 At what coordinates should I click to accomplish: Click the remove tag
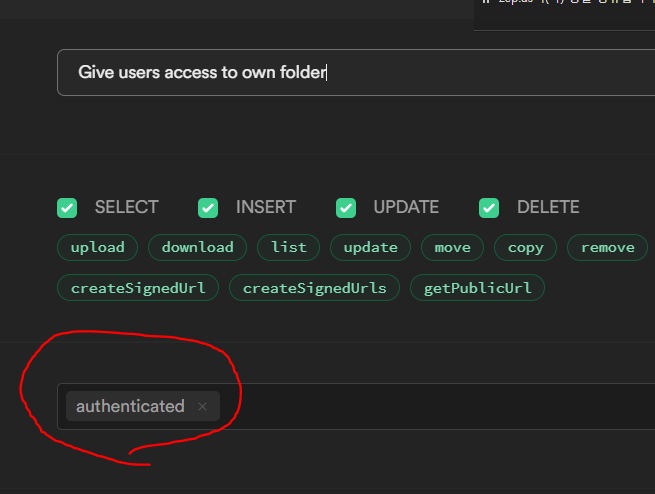(607, 248)
